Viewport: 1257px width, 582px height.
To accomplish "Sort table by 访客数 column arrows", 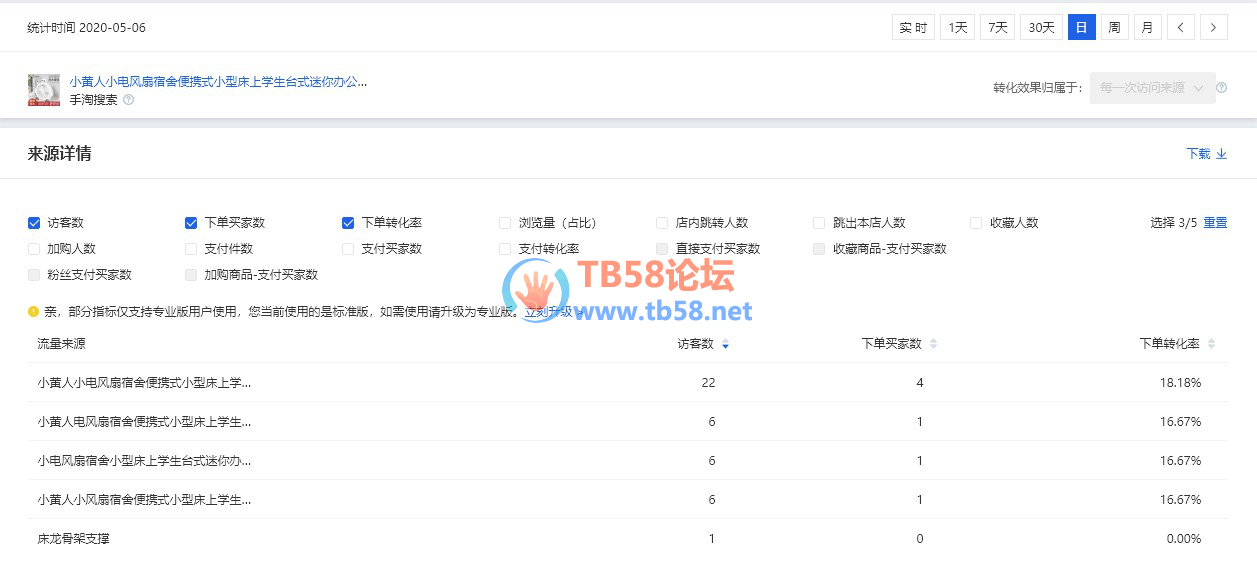I will click(x=725, y=344).
